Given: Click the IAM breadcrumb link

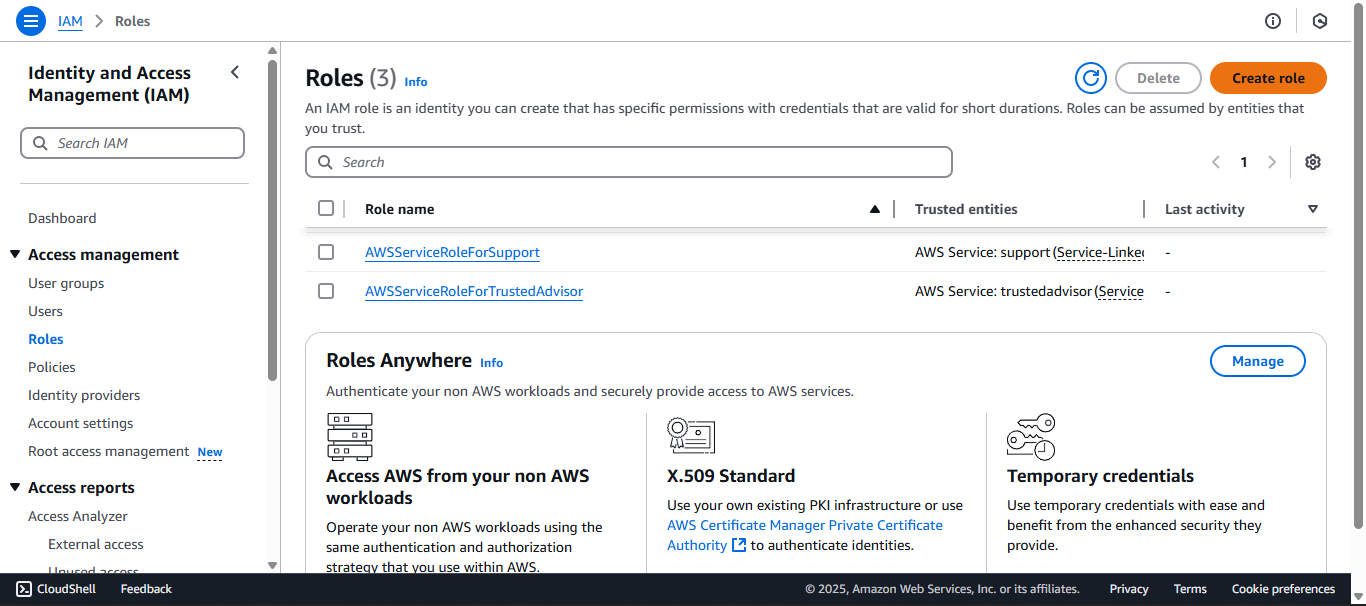Looking at the screenshot, I should [x=70, y=21].
